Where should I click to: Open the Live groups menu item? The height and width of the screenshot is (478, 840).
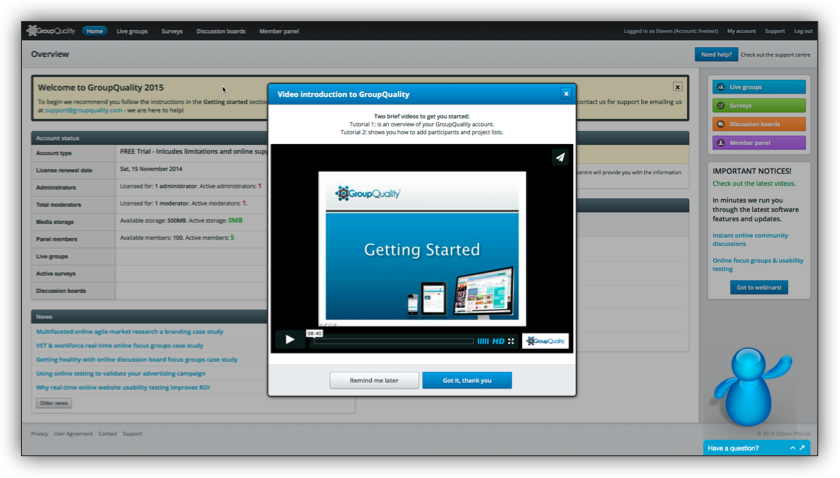click(x=132, y=31)
